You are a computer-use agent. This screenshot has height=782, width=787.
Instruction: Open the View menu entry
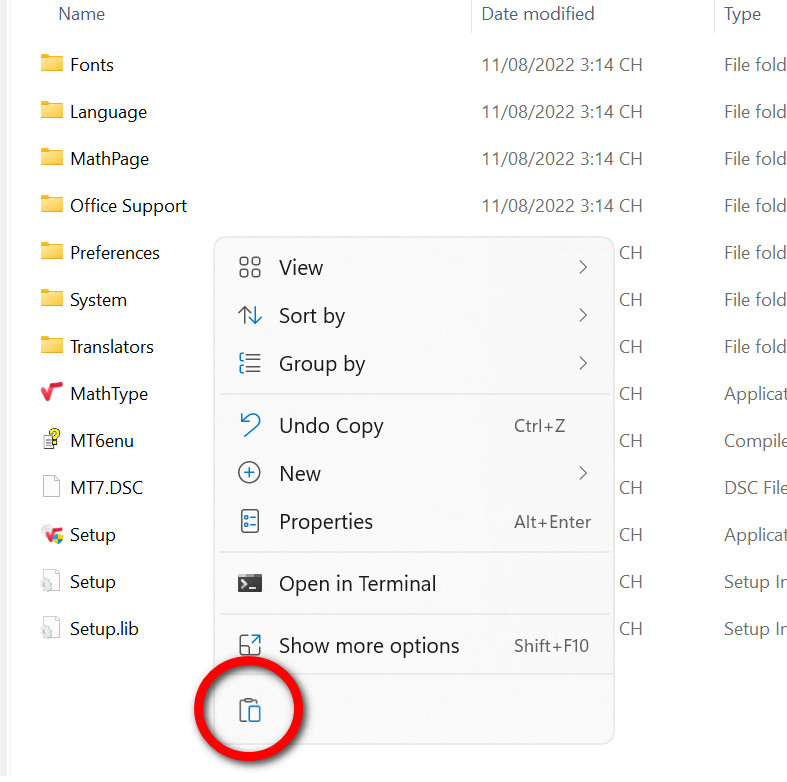[415, 267]
